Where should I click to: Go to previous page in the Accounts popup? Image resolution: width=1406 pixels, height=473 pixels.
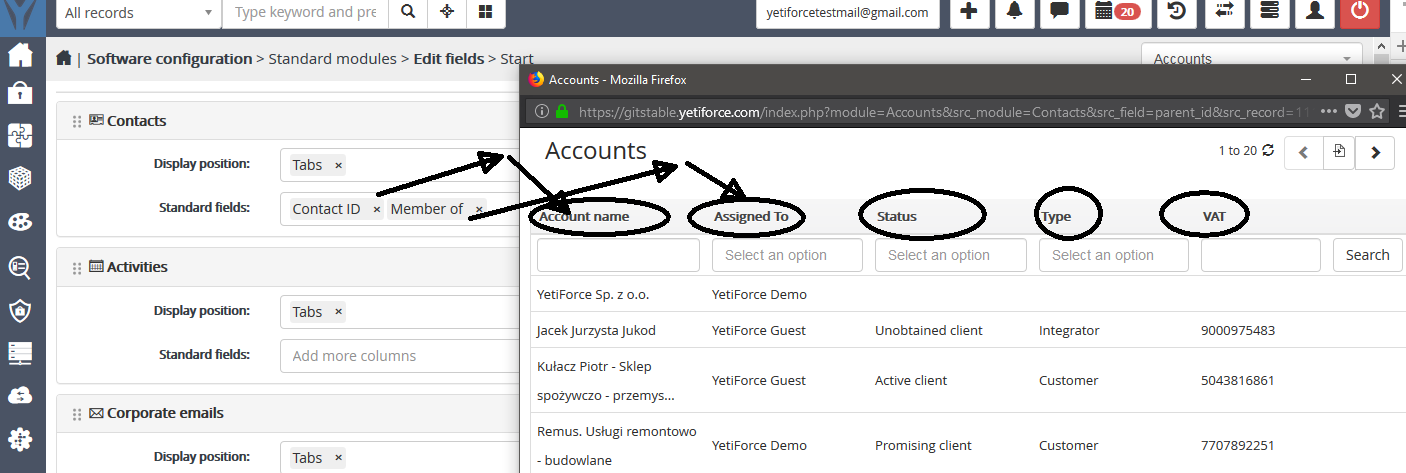pyautogui.click(x=1303, y=152)
